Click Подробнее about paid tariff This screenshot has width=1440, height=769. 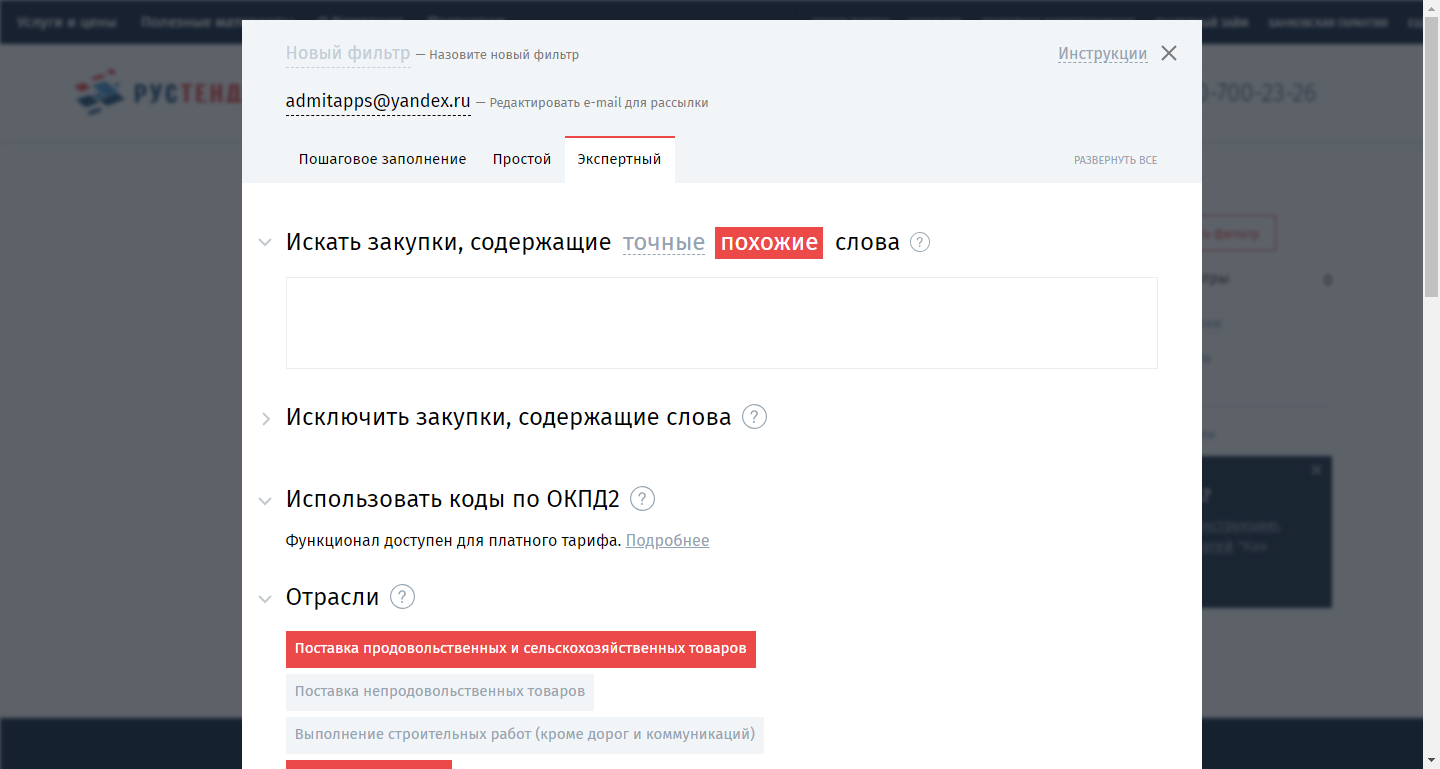(x=667, y=540)
